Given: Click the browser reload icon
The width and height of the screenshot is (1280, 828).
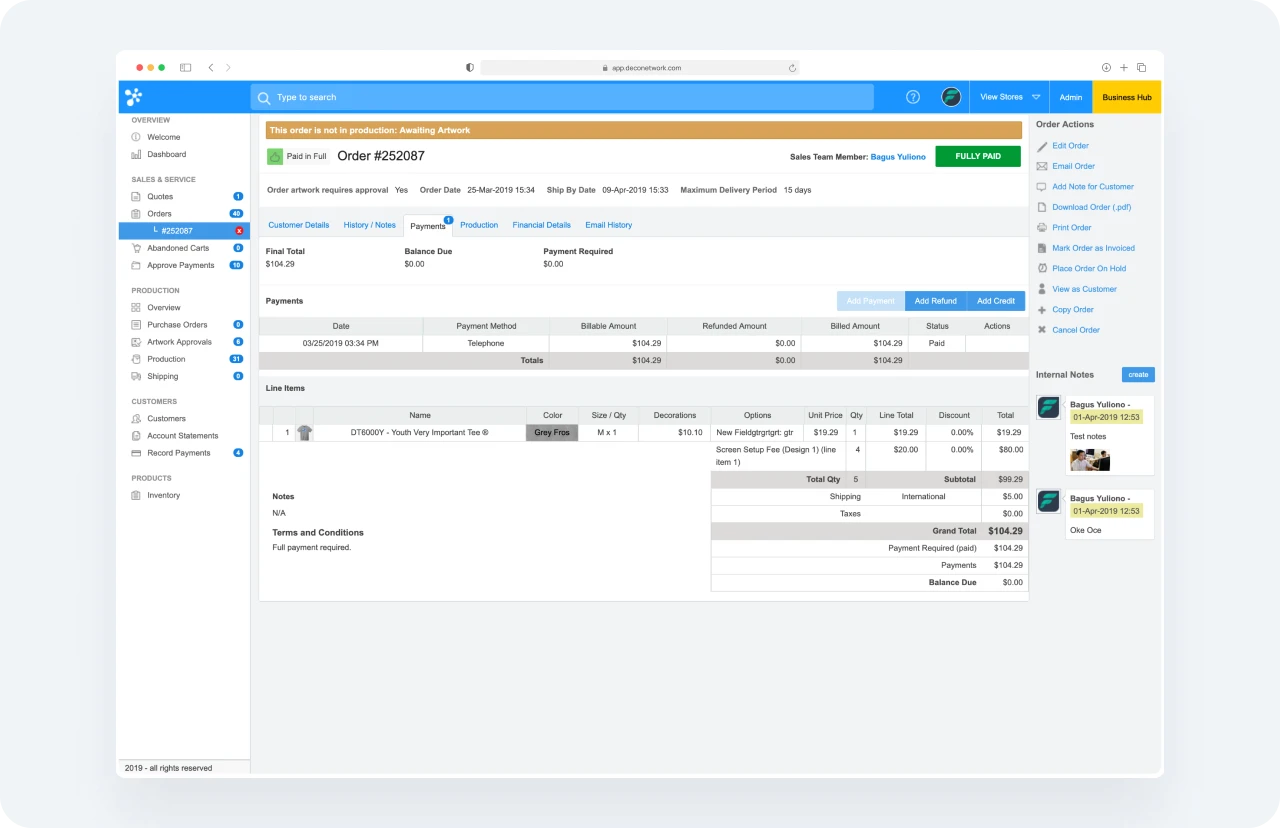Looking at the screenshot, I should [x=792, y=68].
